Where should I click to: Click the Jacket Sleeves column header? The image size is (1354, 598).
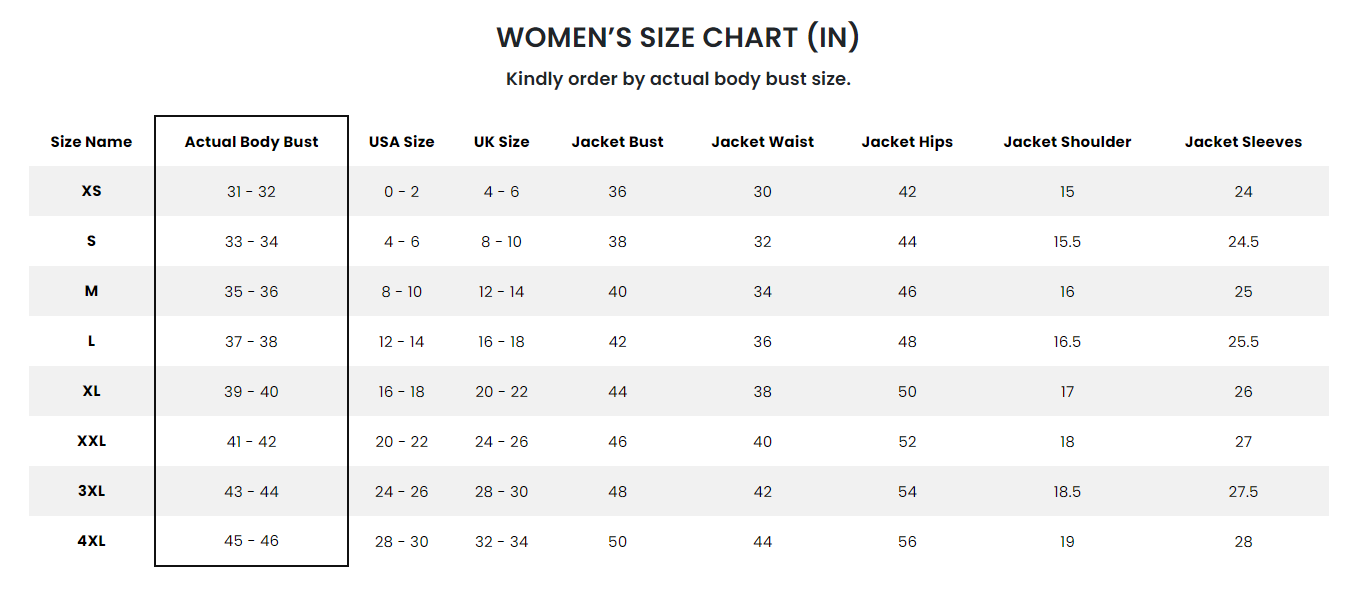point(1243,142)
